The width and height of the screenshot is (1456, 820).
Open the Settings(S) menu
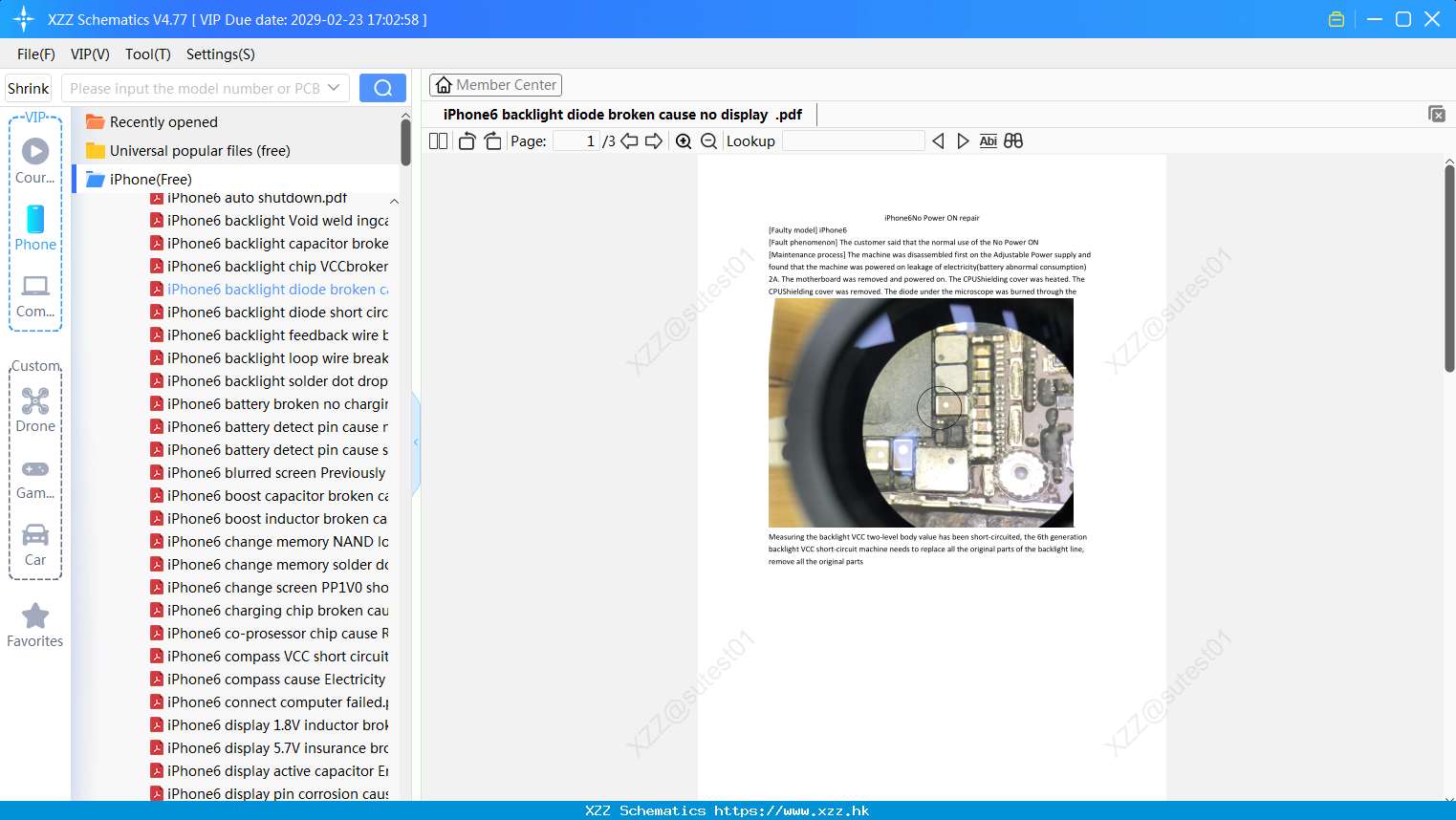click(221, 54)
